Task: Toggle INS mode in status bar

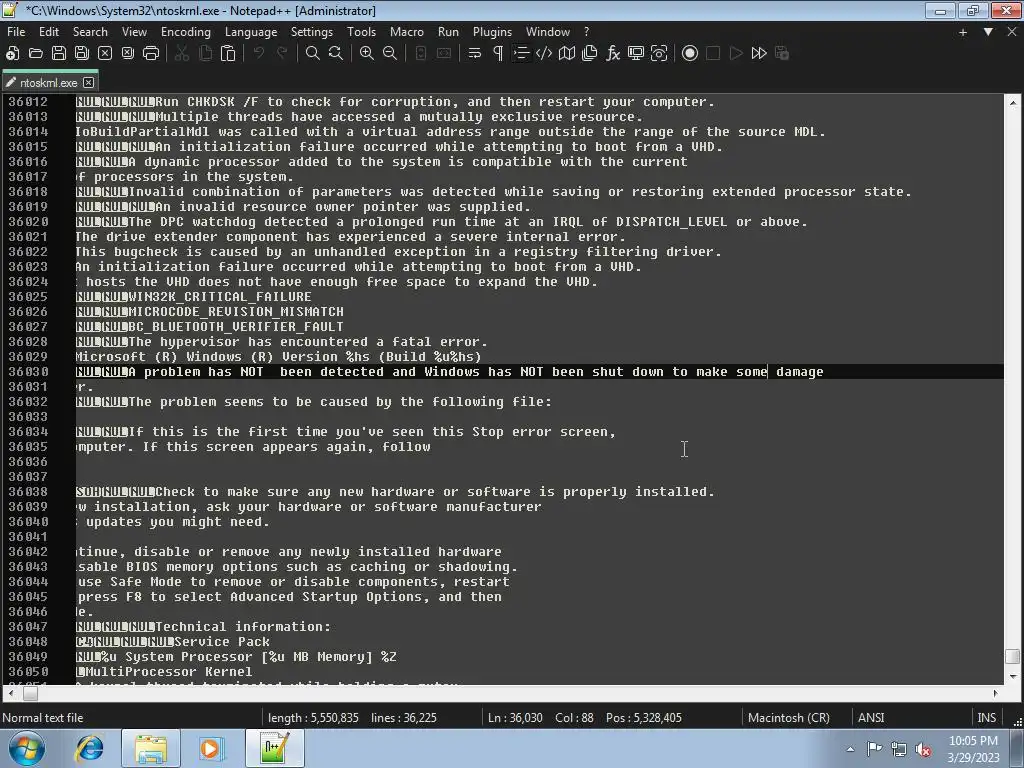Action: [x=986, y=718]
